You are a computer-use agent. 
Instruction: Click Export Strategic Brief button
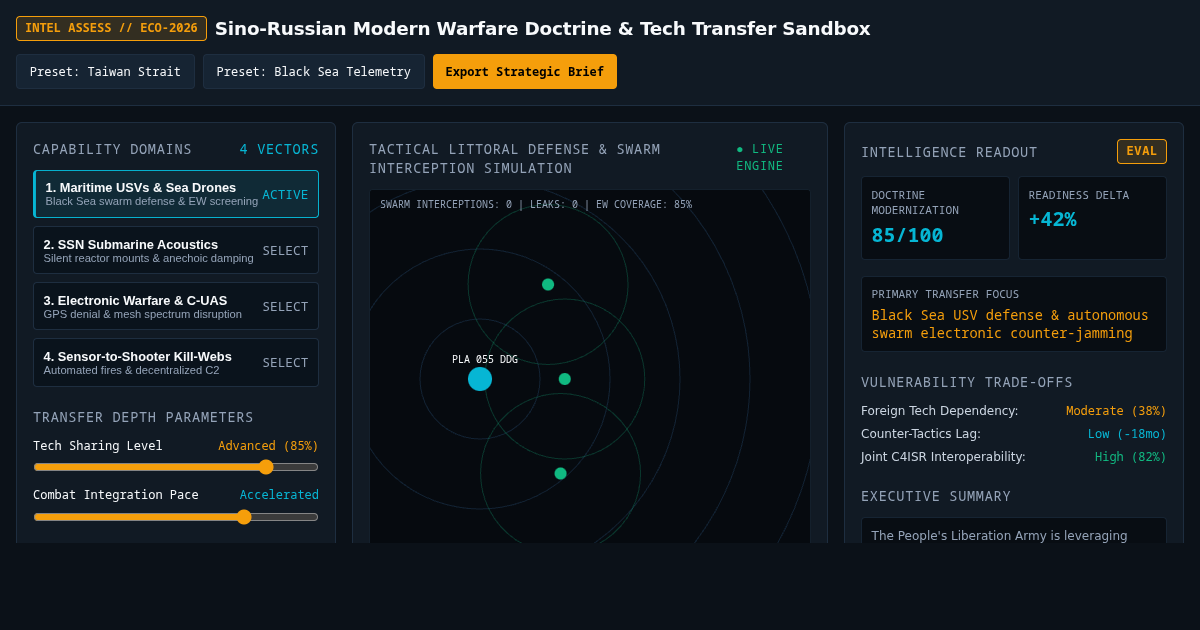click(x=525, y=72)
